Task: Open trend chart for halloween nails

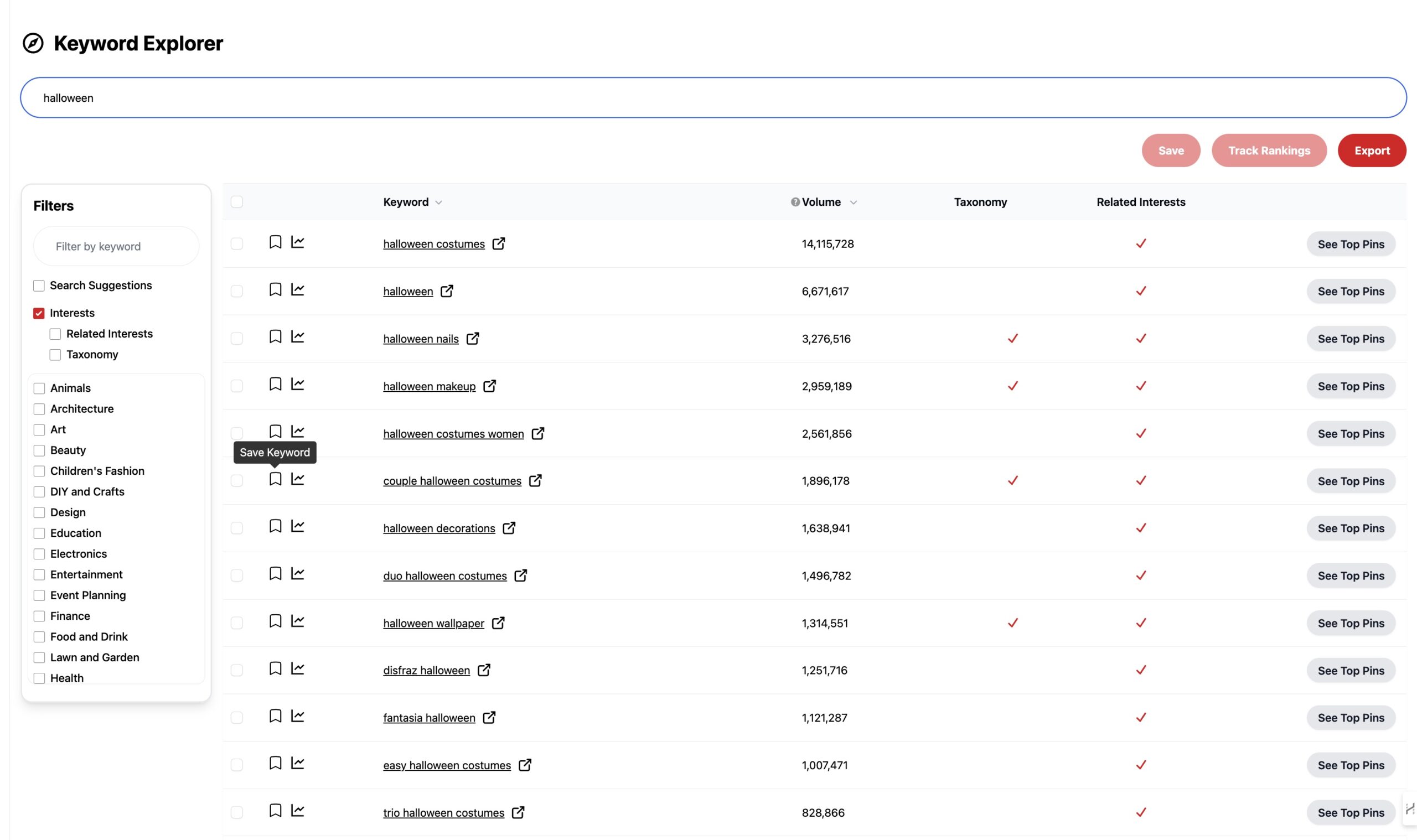Action: 298,337
